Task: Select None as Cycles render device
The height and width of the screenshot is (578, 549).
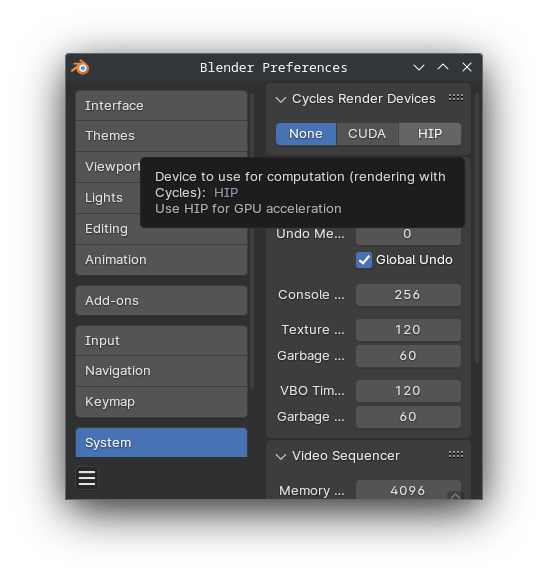Action: pos(306,134)
